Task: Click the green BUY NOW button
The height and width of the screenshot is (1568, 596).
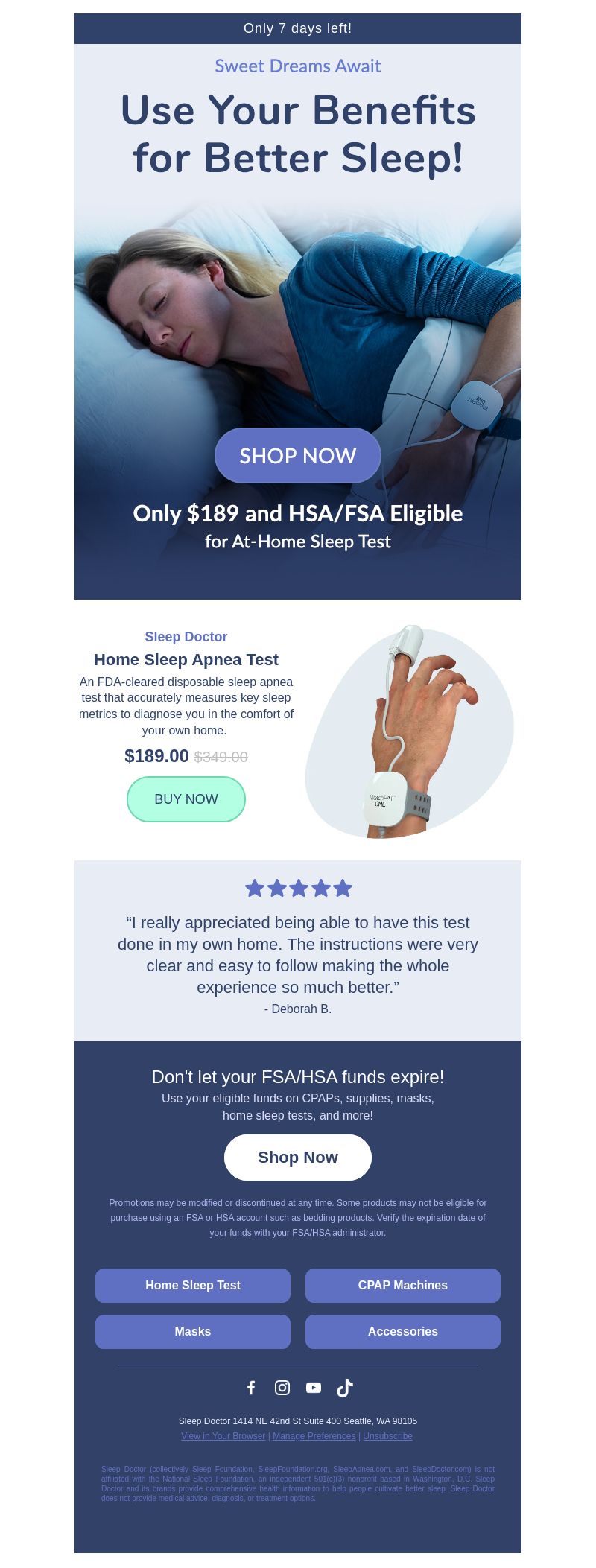Action: 186,799
